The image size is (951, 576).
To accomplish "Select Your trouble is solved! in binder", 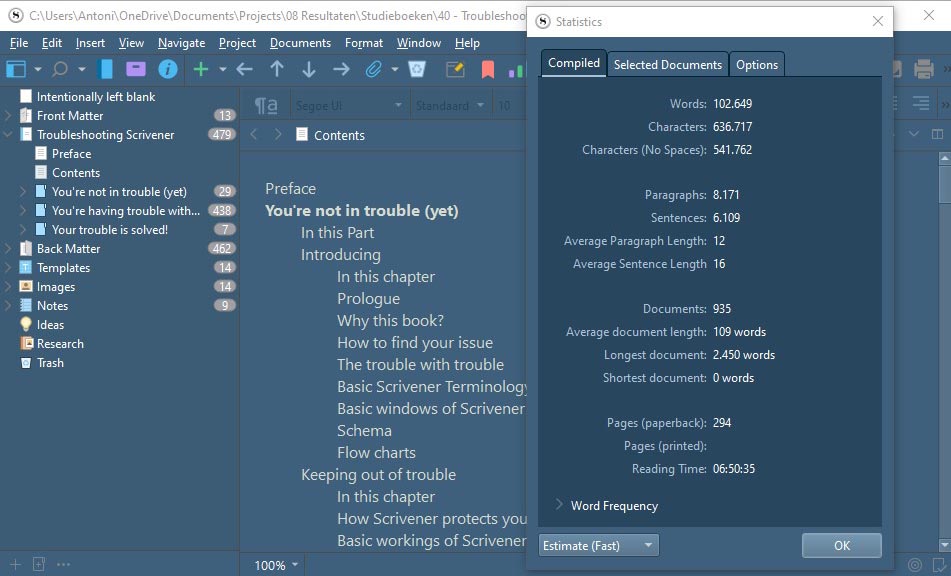I will 110,229.
